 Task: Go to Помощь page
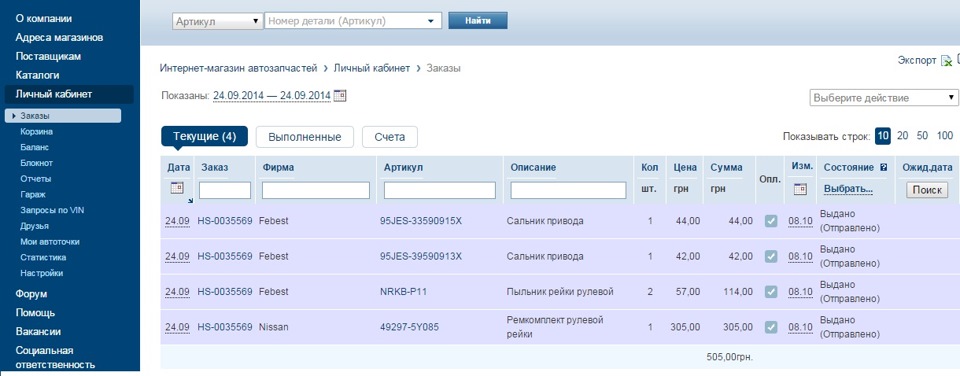tap(36, 313)
